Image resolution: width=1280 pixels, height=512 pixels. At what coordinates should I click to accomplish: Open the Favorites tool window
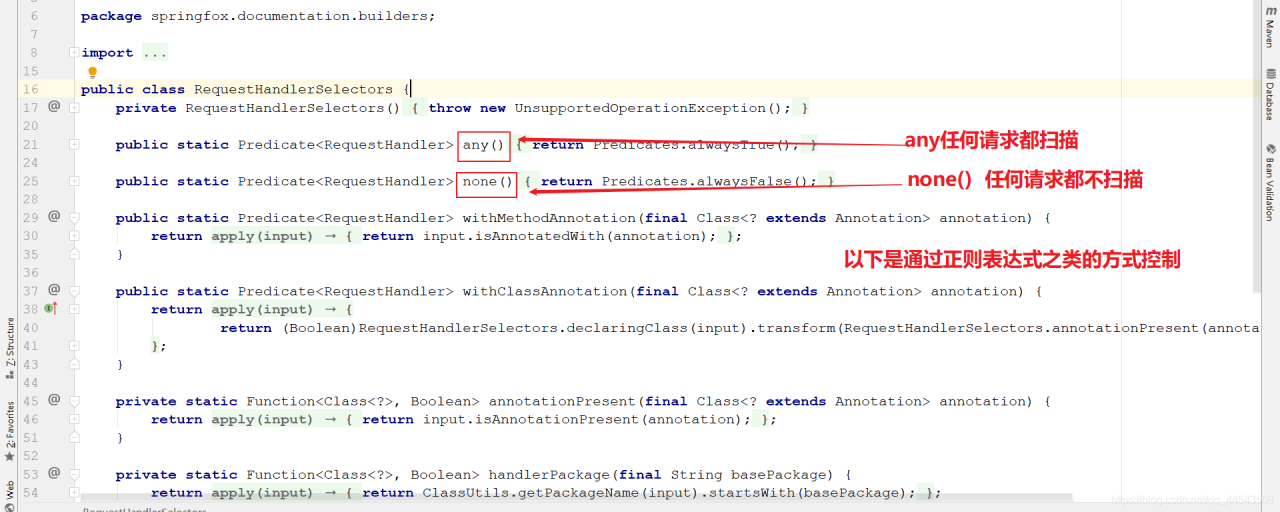pos(9,431)
